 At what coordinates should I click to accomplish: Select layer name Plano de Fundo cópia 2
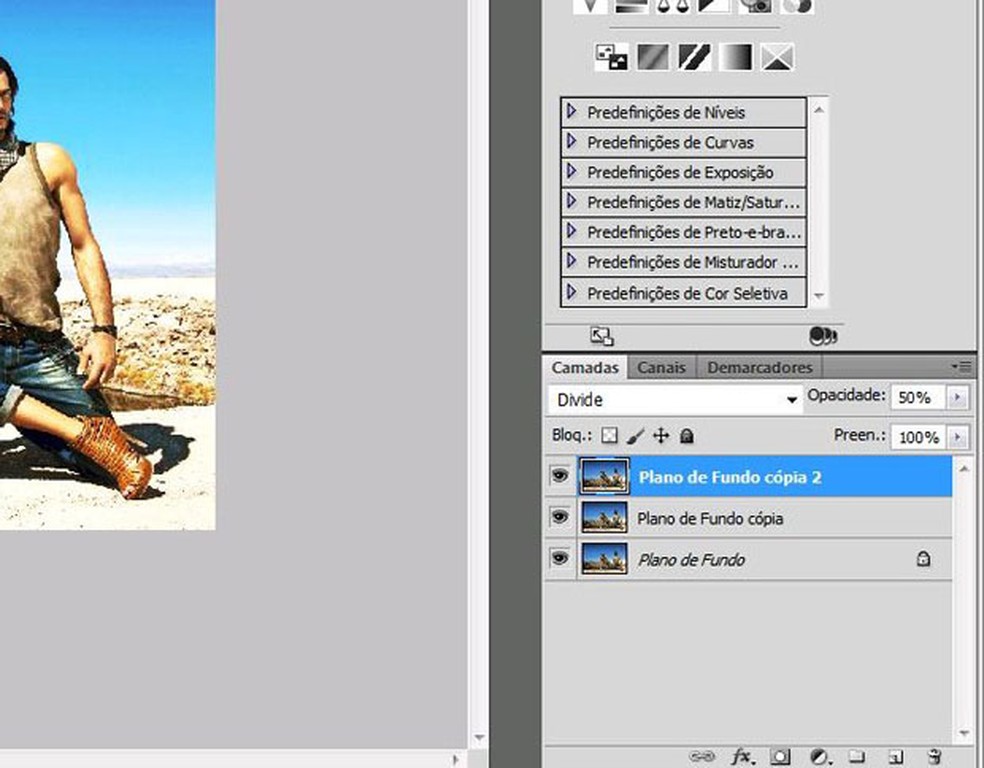[x=730, y=477]
